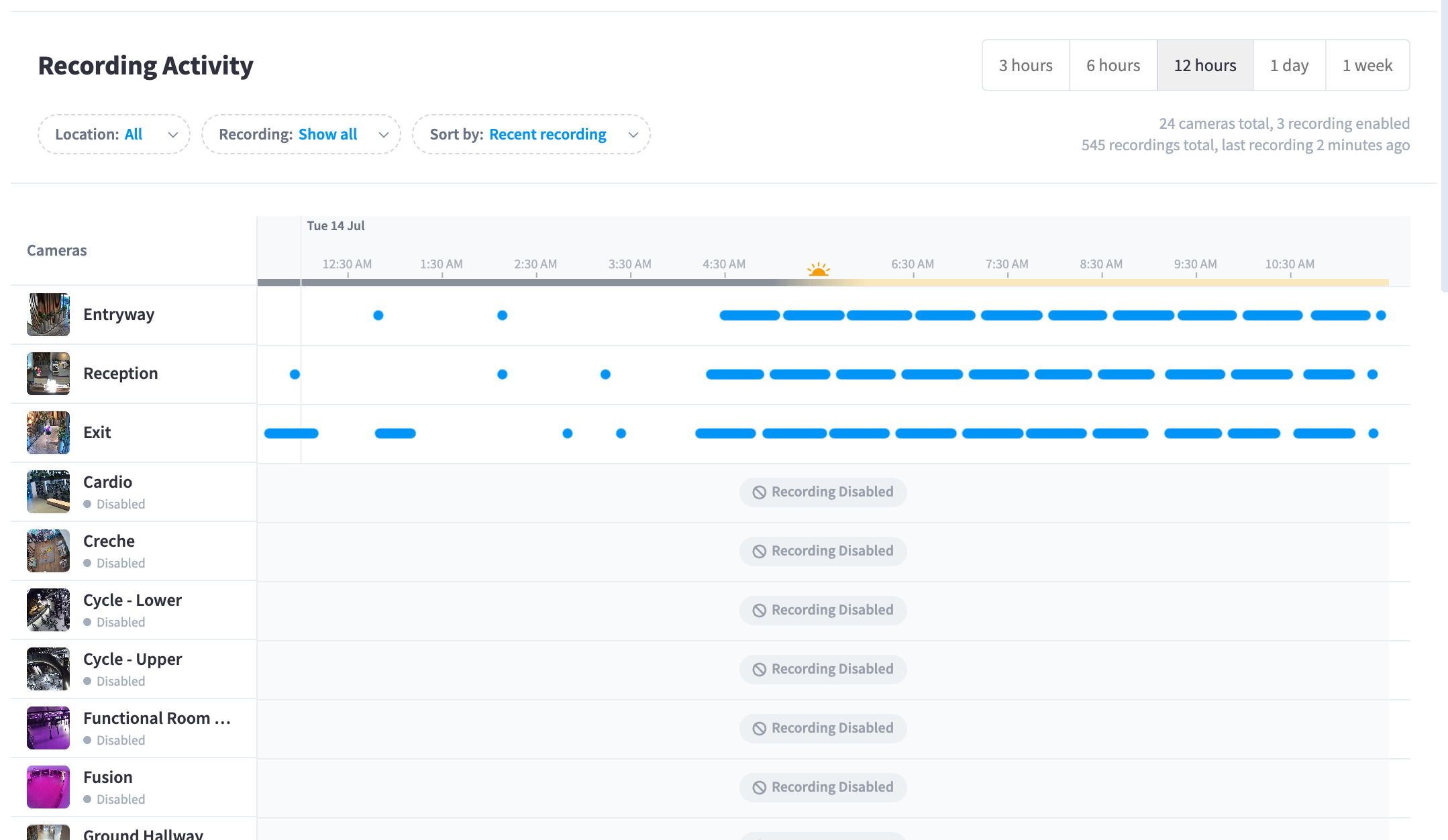Click the sunrise icon on the timeline

[818, 270]
